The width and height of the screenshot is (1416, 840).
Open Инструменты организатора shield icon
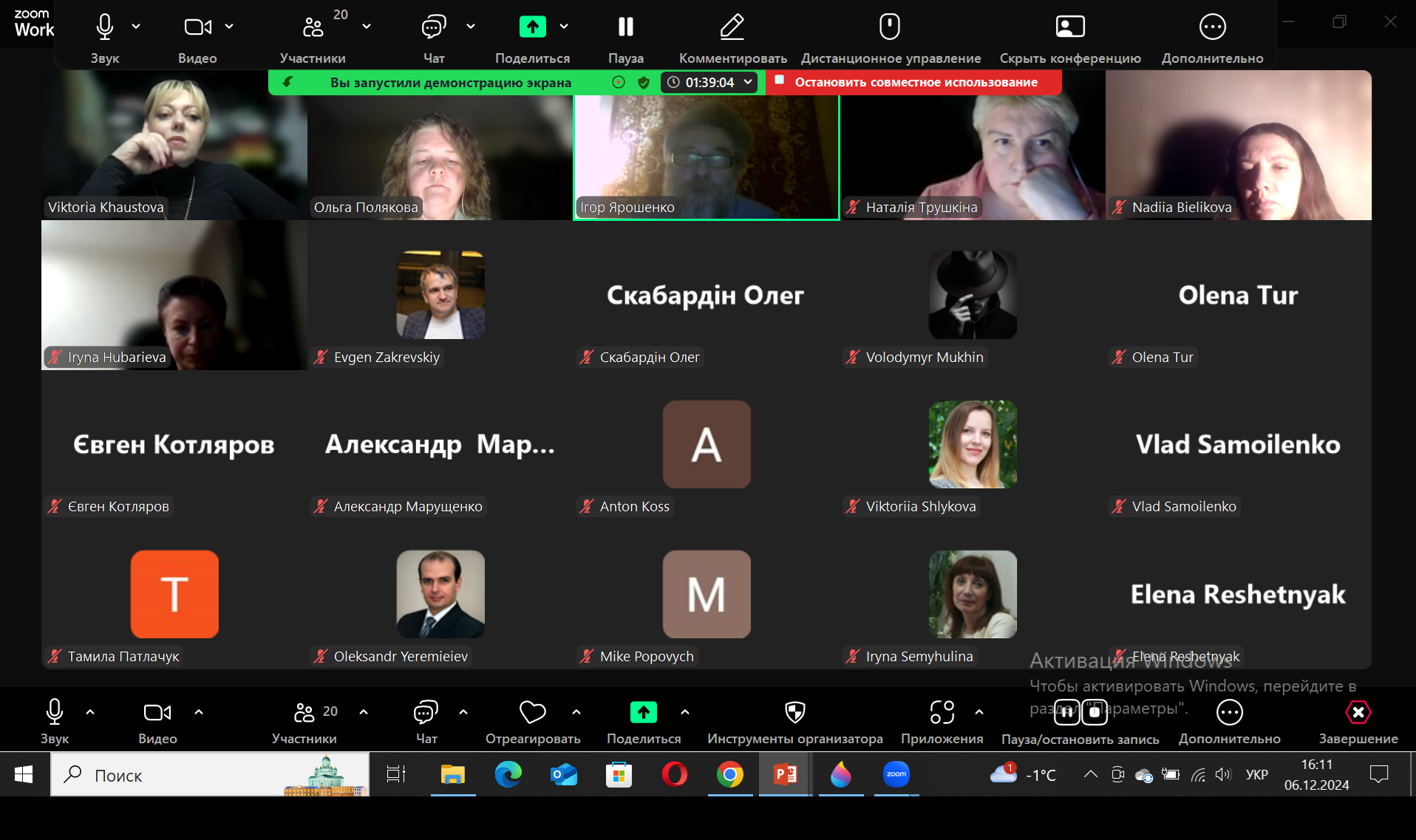pyautogui.click(x=794, y=713)
